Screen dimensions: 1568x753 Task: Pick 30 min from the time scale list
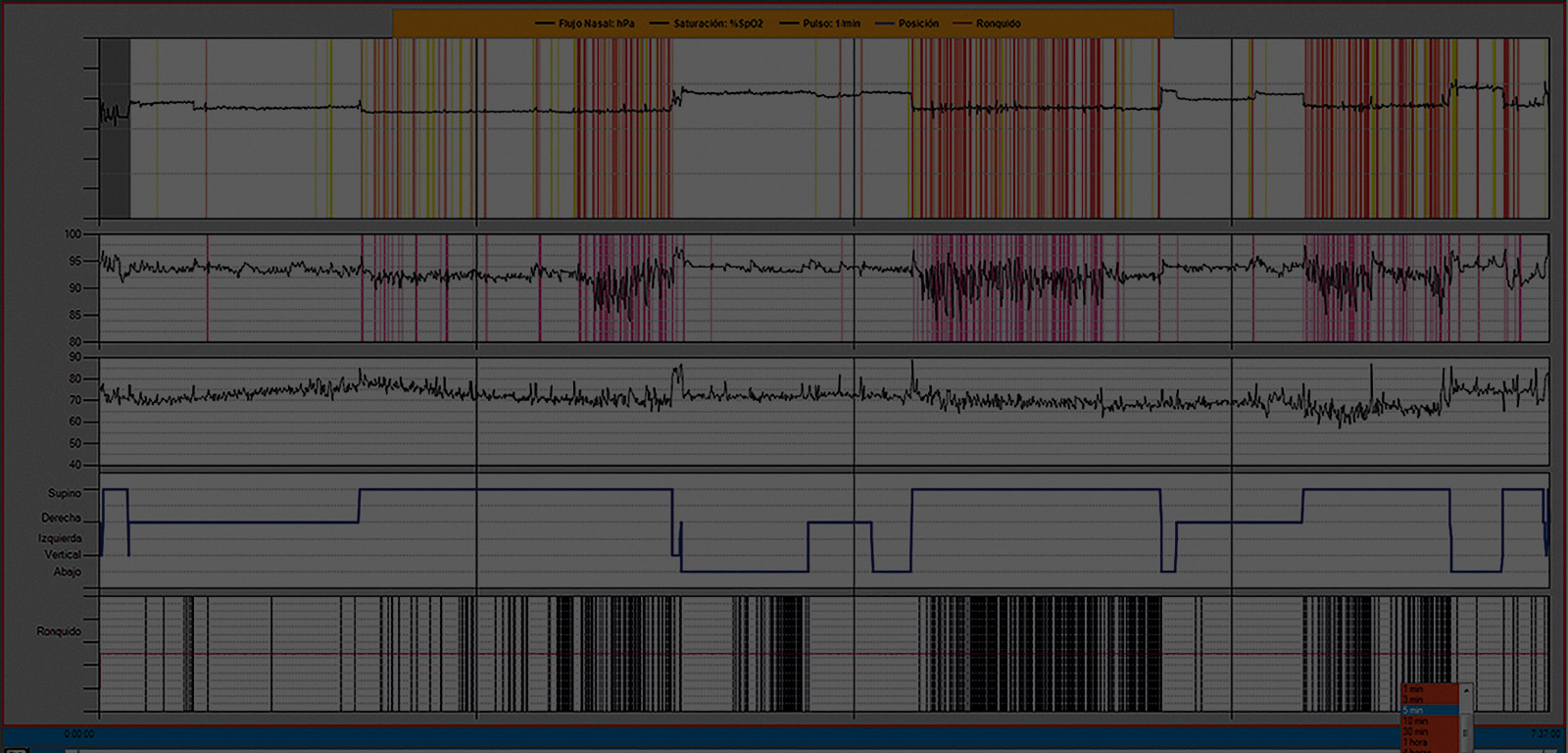point(1415,732)
